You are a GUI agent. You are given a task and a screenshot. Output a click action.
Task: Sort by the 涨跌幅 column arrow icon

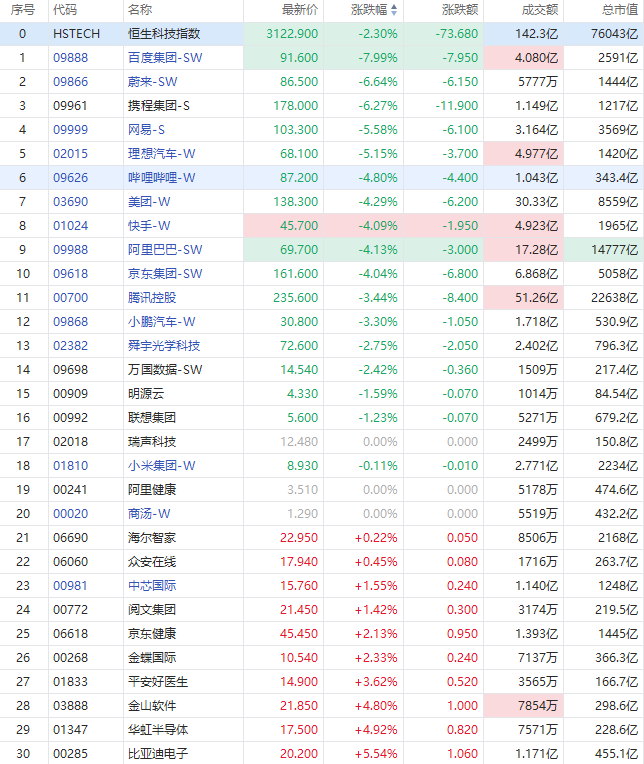[394, 10]
